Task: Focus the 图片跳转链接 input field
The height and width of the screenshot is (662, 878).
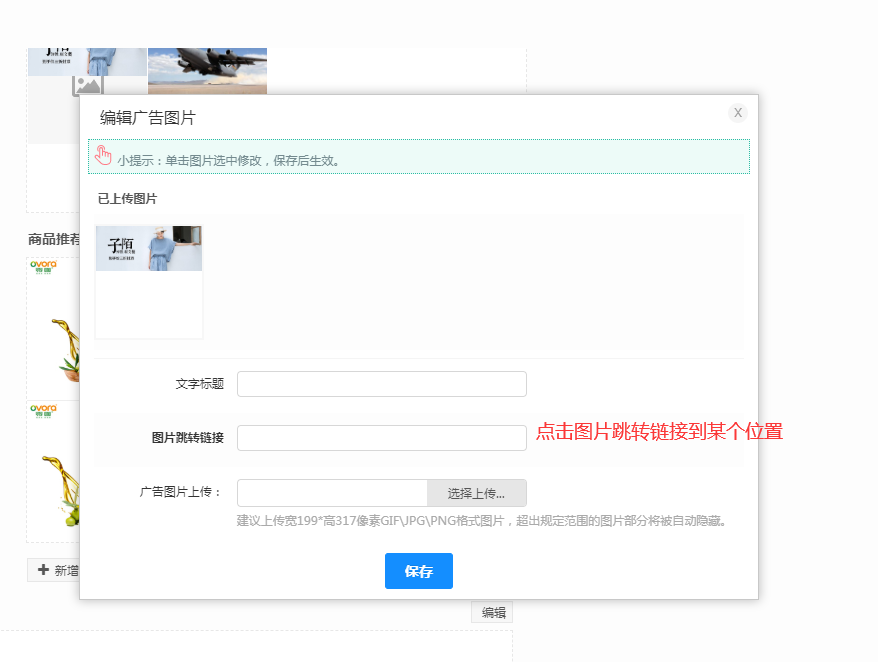Action: point(381,438)
